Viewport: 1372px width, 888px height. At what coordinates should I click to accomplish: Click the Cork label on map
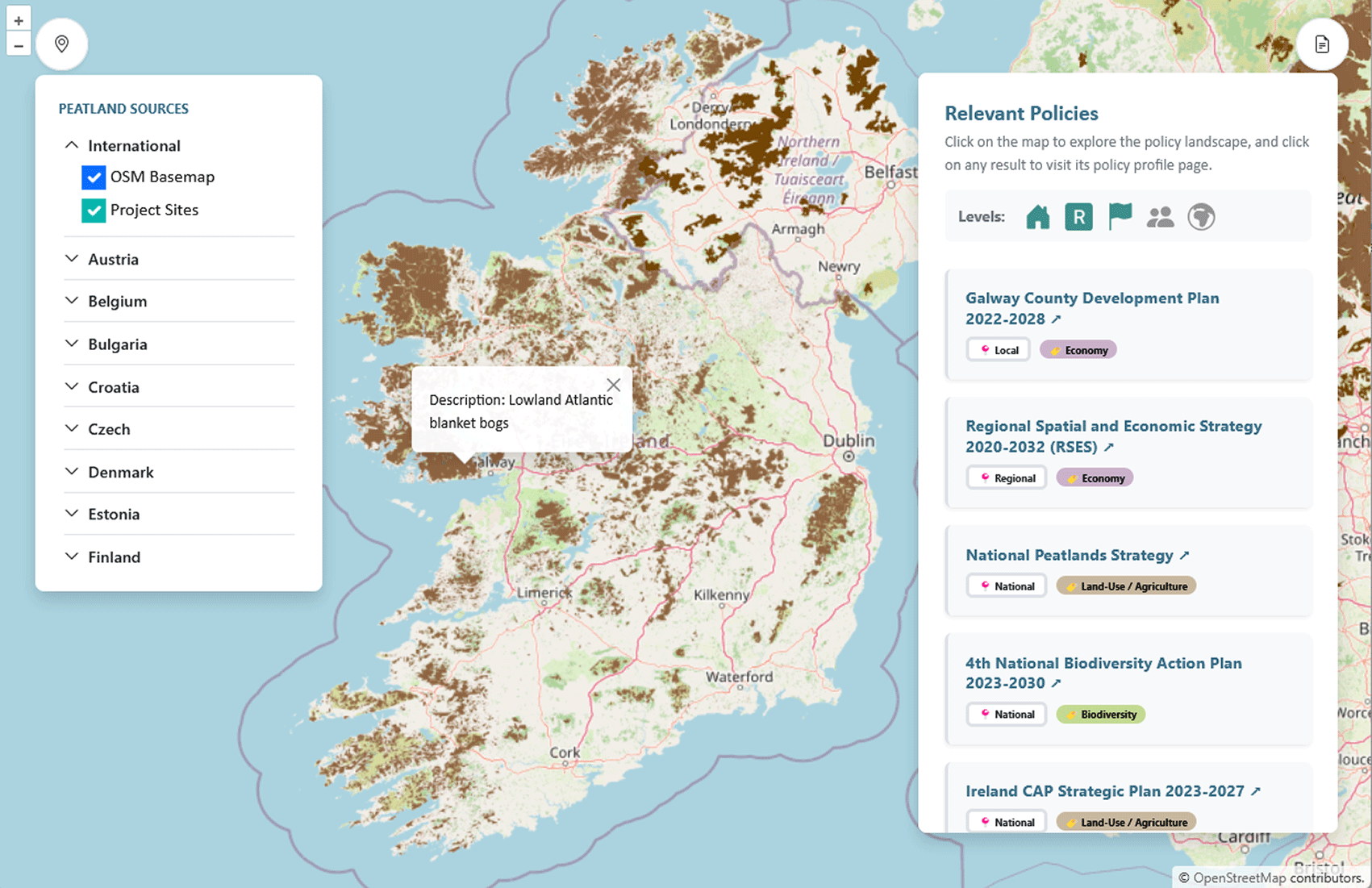point(565,753)
